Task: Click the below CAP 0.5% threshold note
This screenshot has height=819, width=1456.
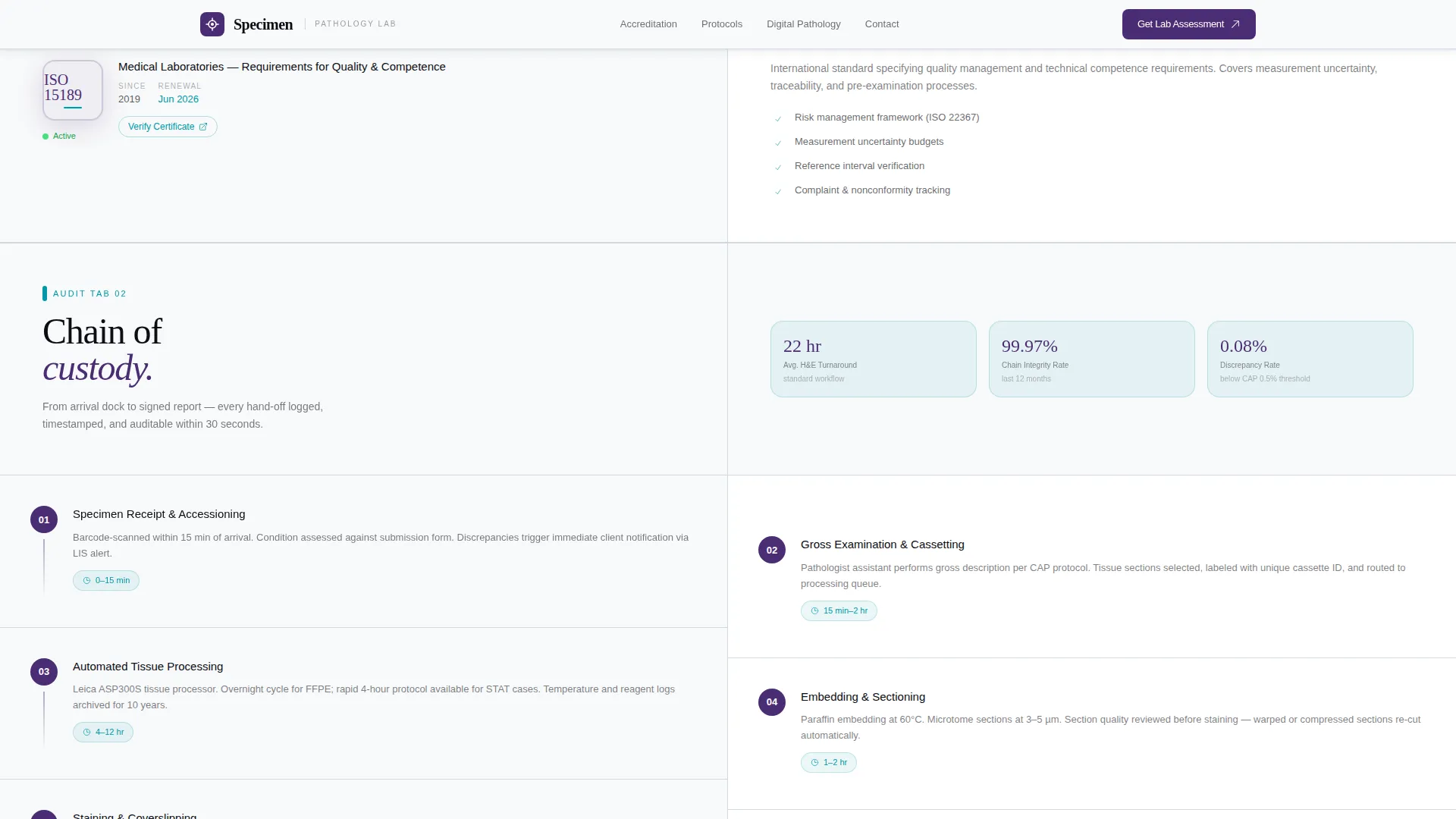Action: pos(1265,379)
